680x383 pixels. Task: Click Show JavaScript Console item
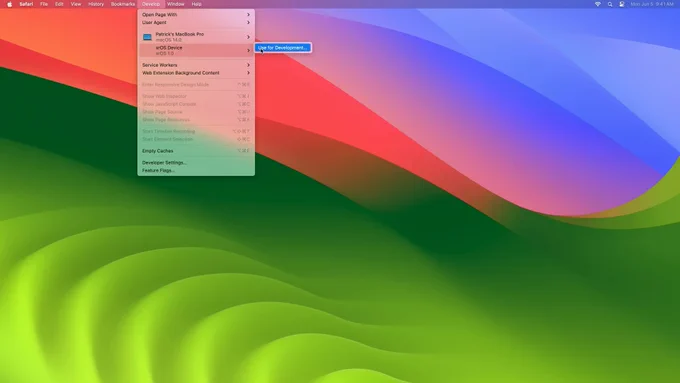click(196, 104)
